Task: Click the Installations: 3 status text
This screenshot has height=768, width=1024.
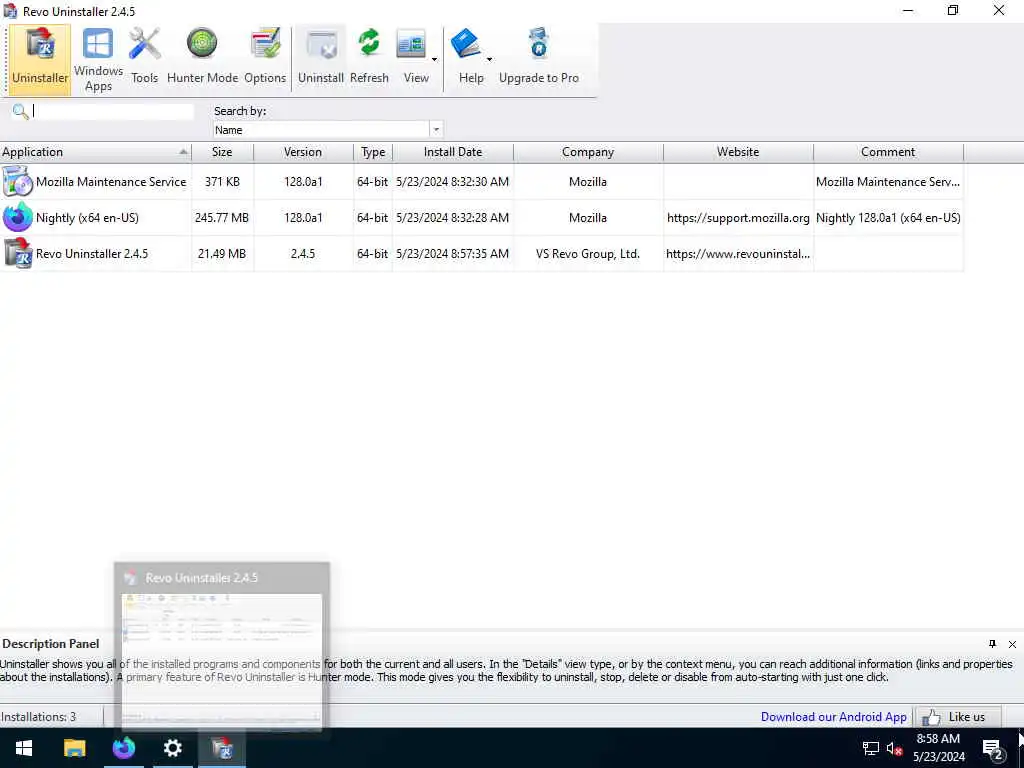Action: click(39, 716)
